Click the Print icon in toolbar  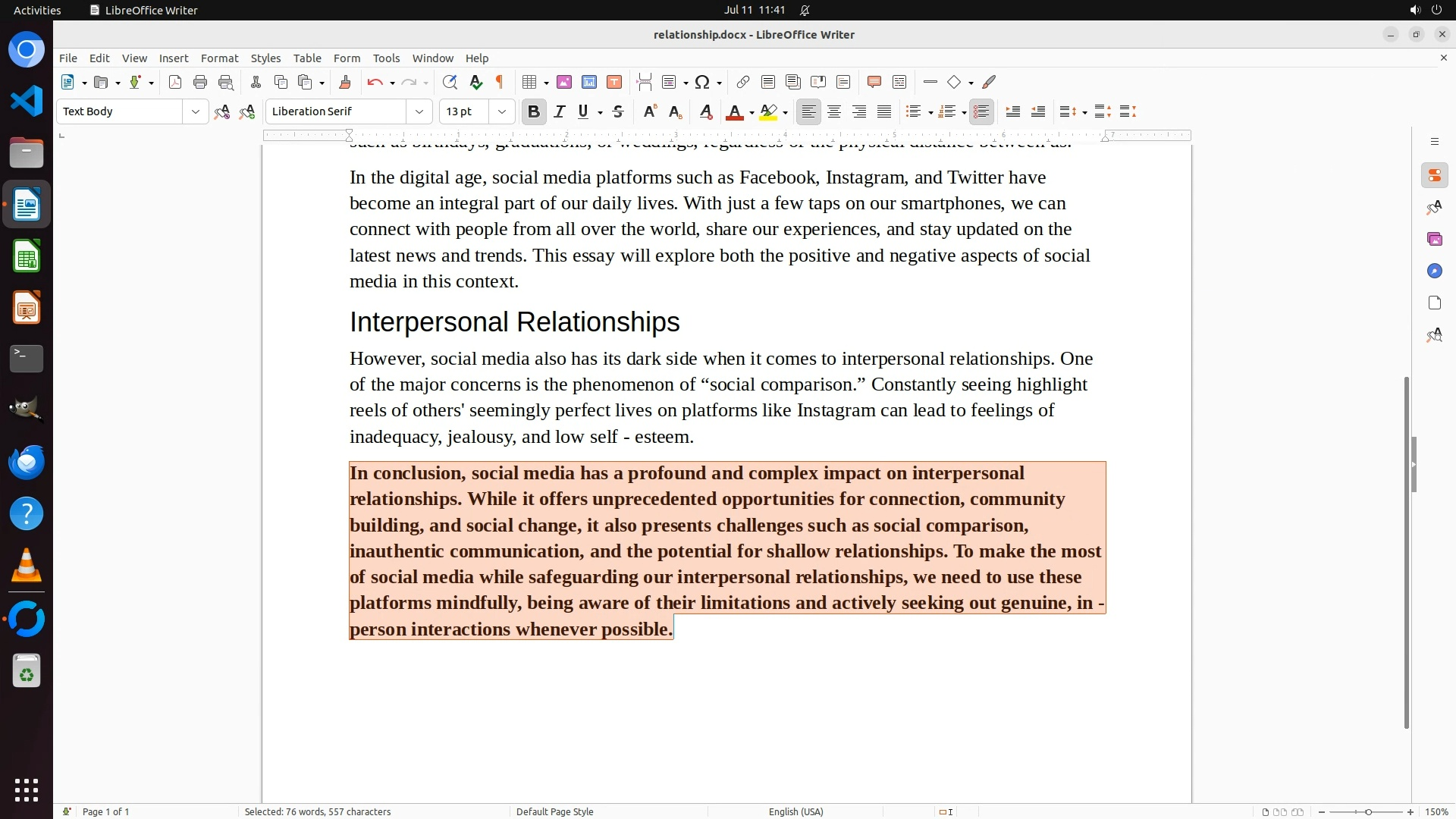coord(200,83)
